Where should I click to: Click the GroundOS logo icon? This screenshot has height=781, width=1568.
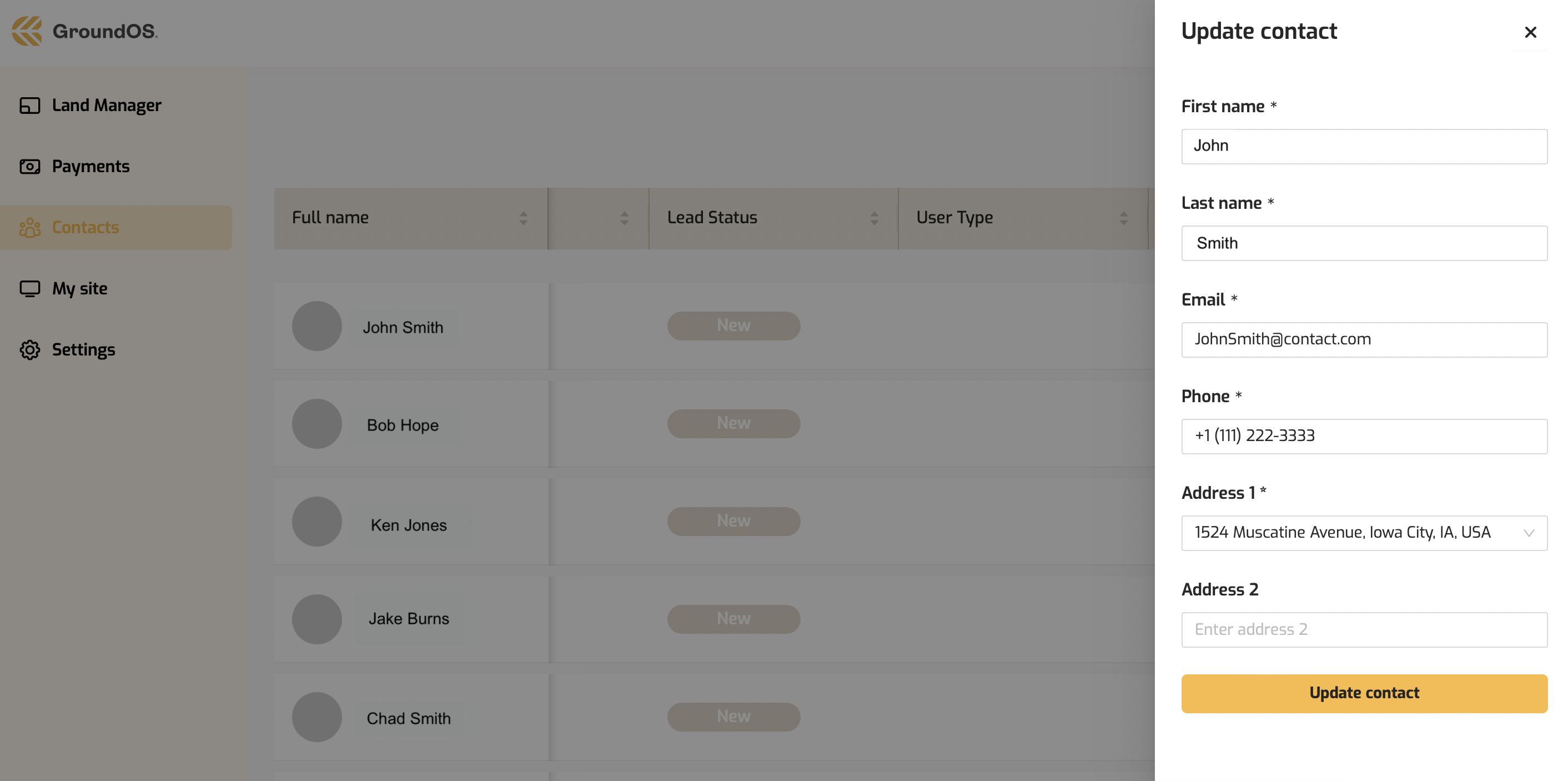click(27, 31)
